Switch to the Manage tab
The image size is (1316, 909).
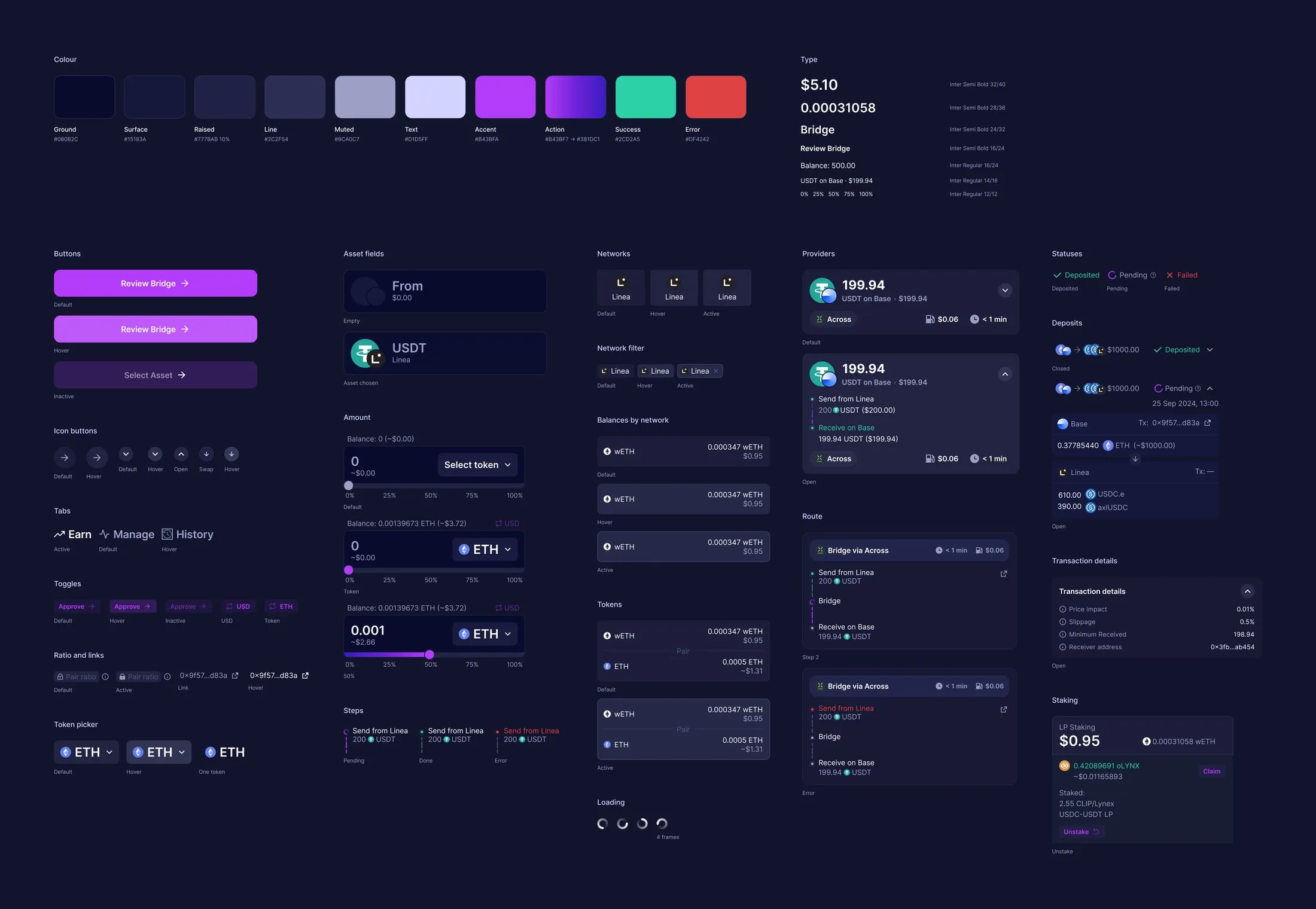126,534
